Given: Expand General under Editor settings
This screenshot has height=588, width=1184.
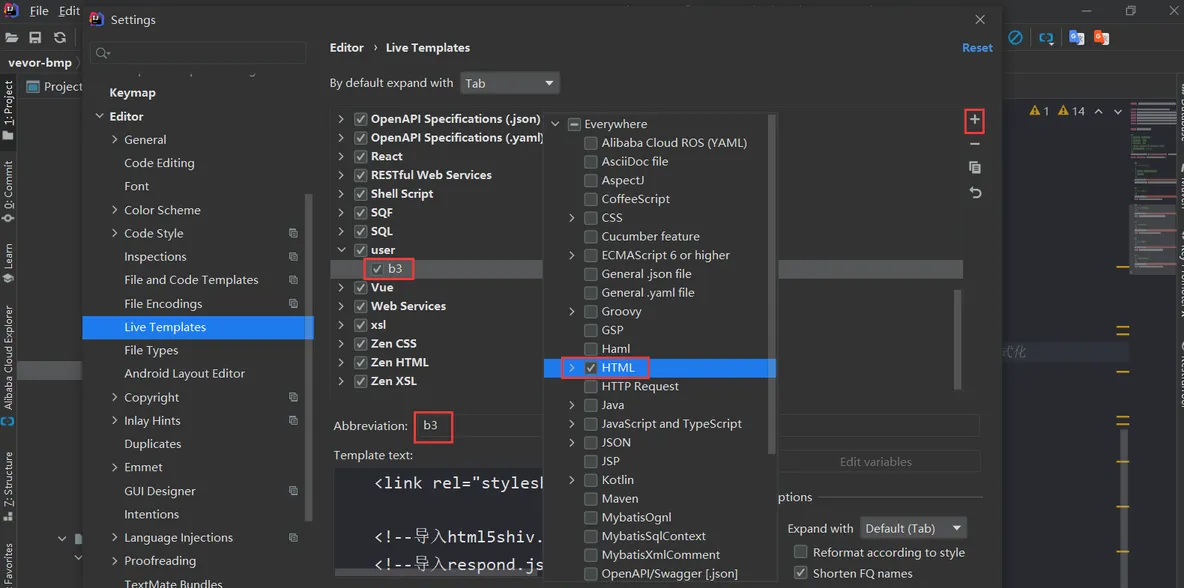Looking at the screenshot, I should (115, 140).
